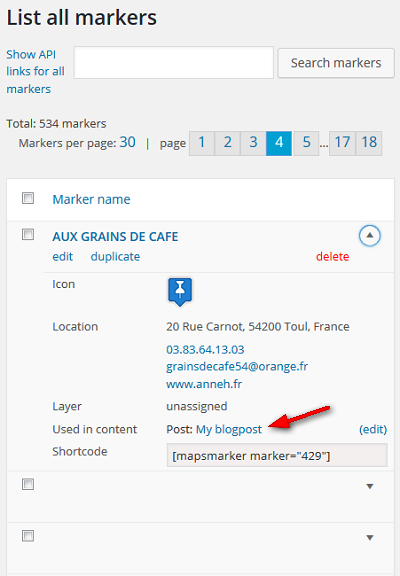Collapse the AUX GRAINS DE CAFE details
Image resolution: width=400 pixels, height=576 pixels.
370,235
